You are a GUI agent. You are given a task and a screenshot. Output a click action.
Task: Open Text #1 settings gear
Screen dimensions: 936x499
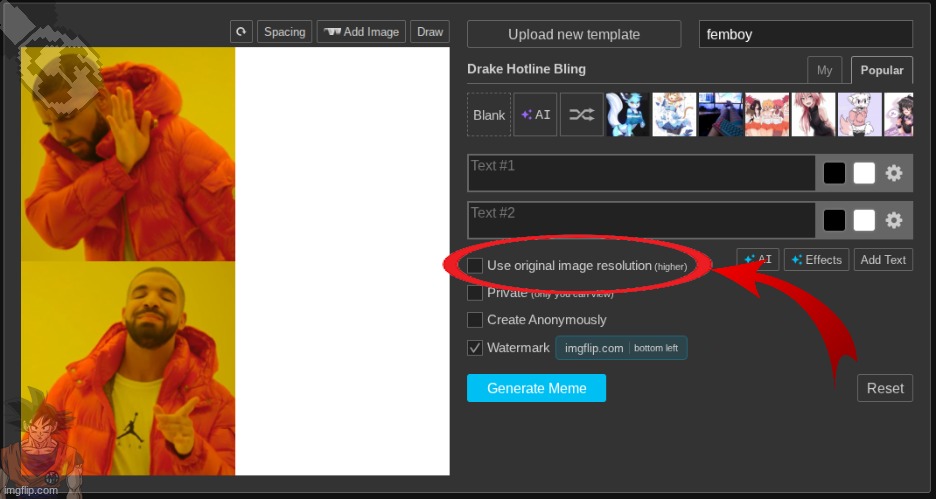(894, 173)
